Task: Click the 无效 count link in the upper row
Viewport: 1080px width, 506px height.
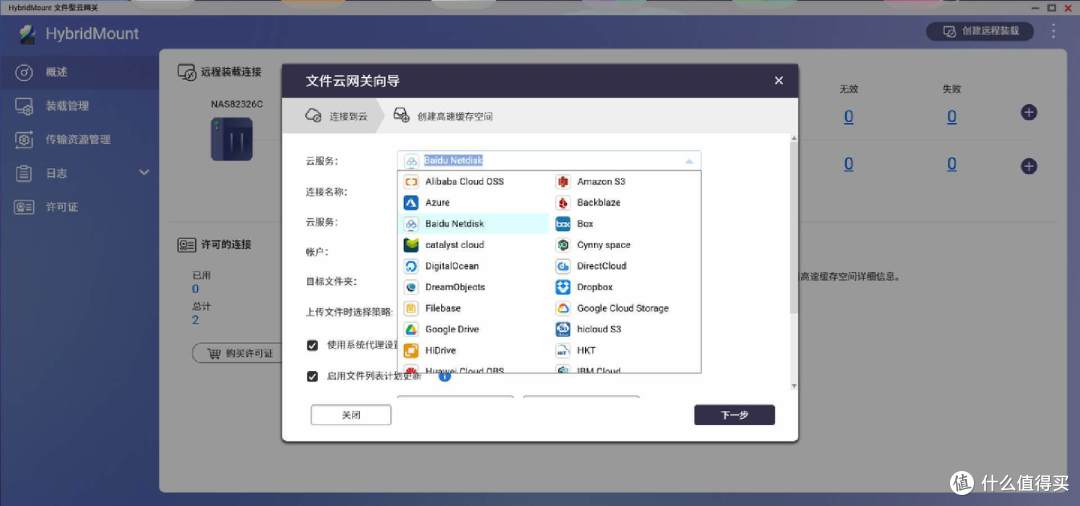Action: [849, 117]
